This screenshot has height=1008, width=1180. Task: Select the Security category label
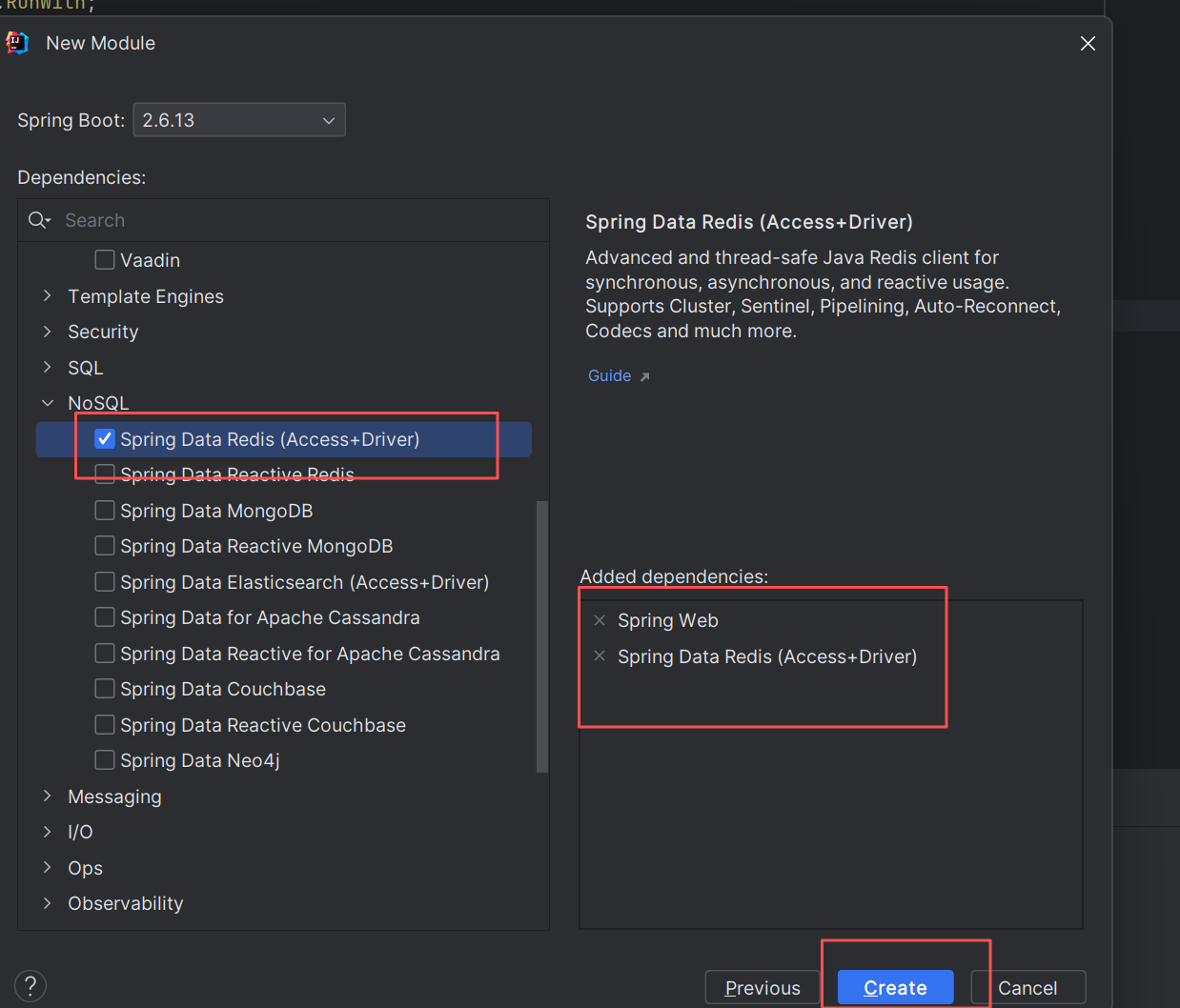point(103,332)
